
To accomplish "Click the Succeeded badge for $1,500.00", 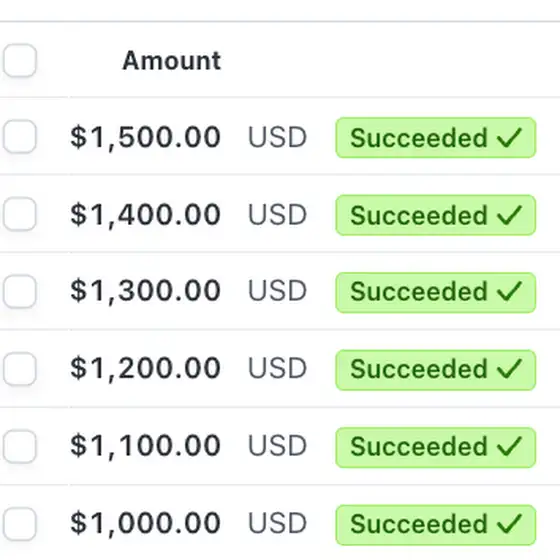I will point(436,138).
